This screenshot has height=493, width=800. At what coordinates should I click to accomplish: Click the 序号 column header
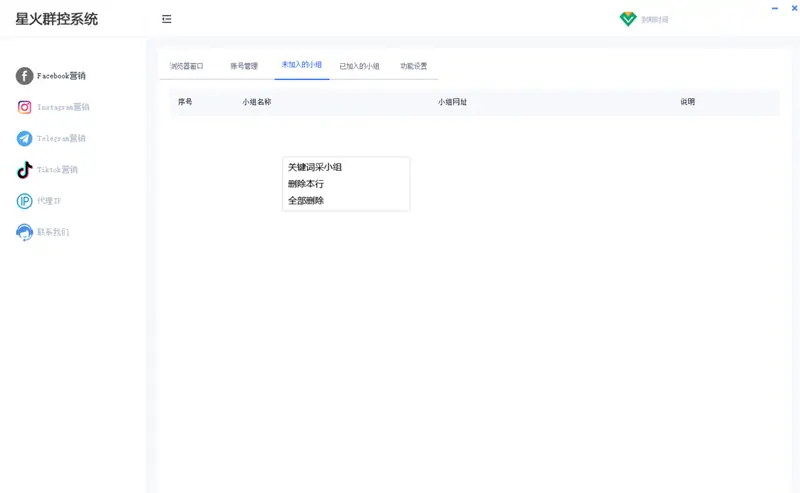click(x=185, y=102)
